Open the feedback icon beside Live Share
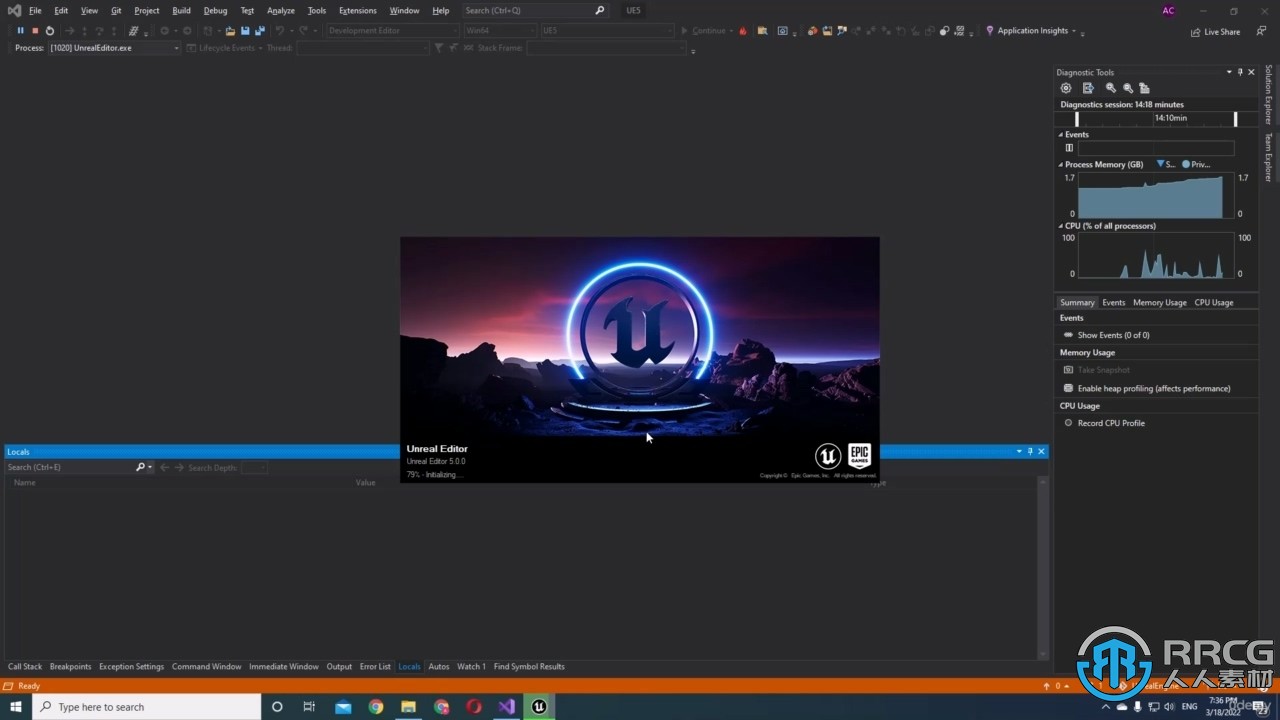Screen dimensions: 1280x720 click(x=1262, y=31)
